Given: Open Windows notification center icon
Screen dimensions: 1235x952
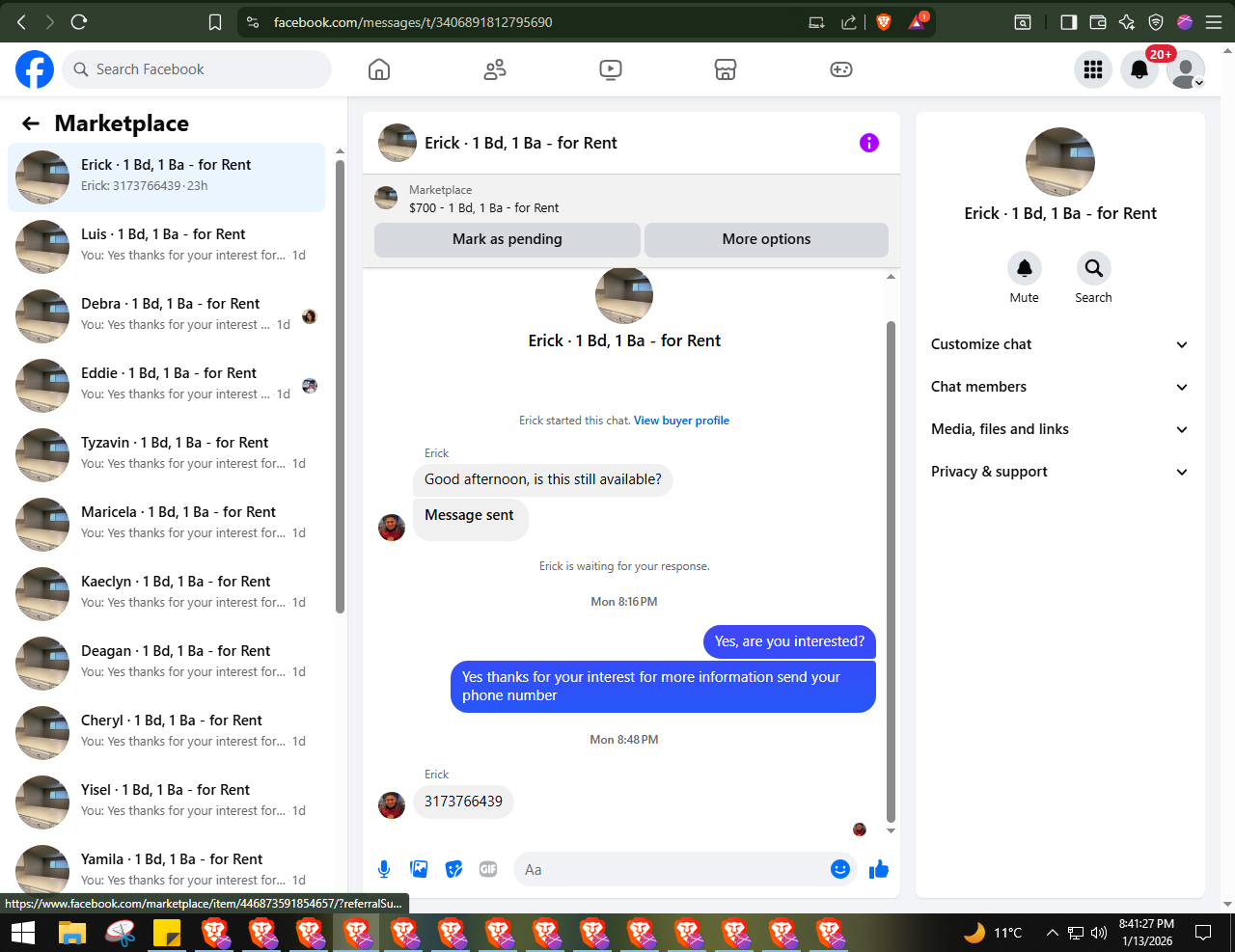Looking at the screenshot, I should [x=1203, y=933].
